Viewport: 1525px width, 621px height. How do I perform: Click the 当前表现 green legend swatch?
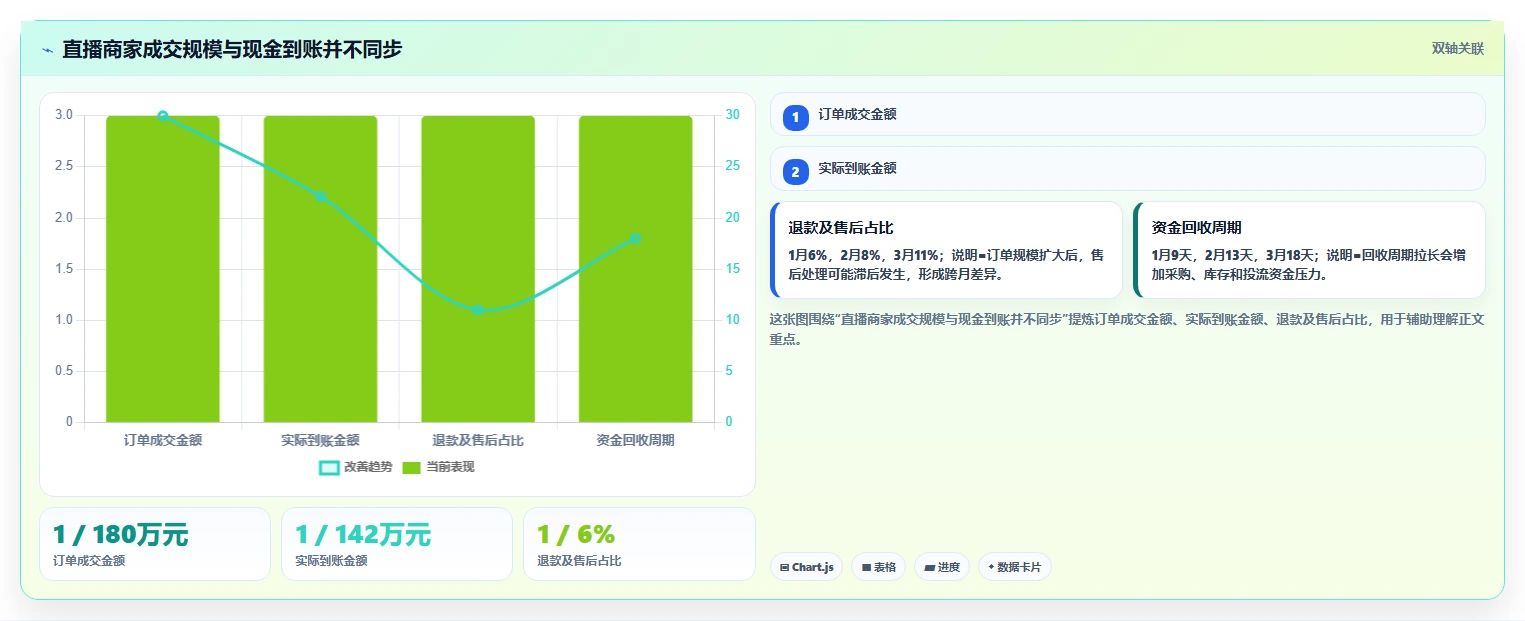[412, 467]
